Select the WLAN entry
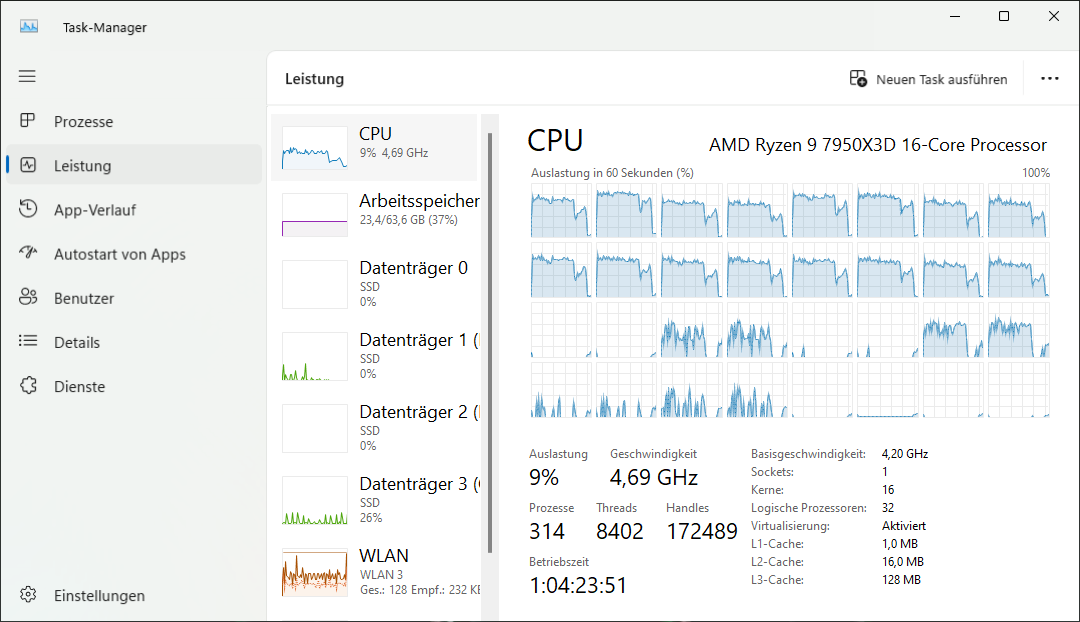The width and height of the screenshot is (1080, 622). pos(375,572)
